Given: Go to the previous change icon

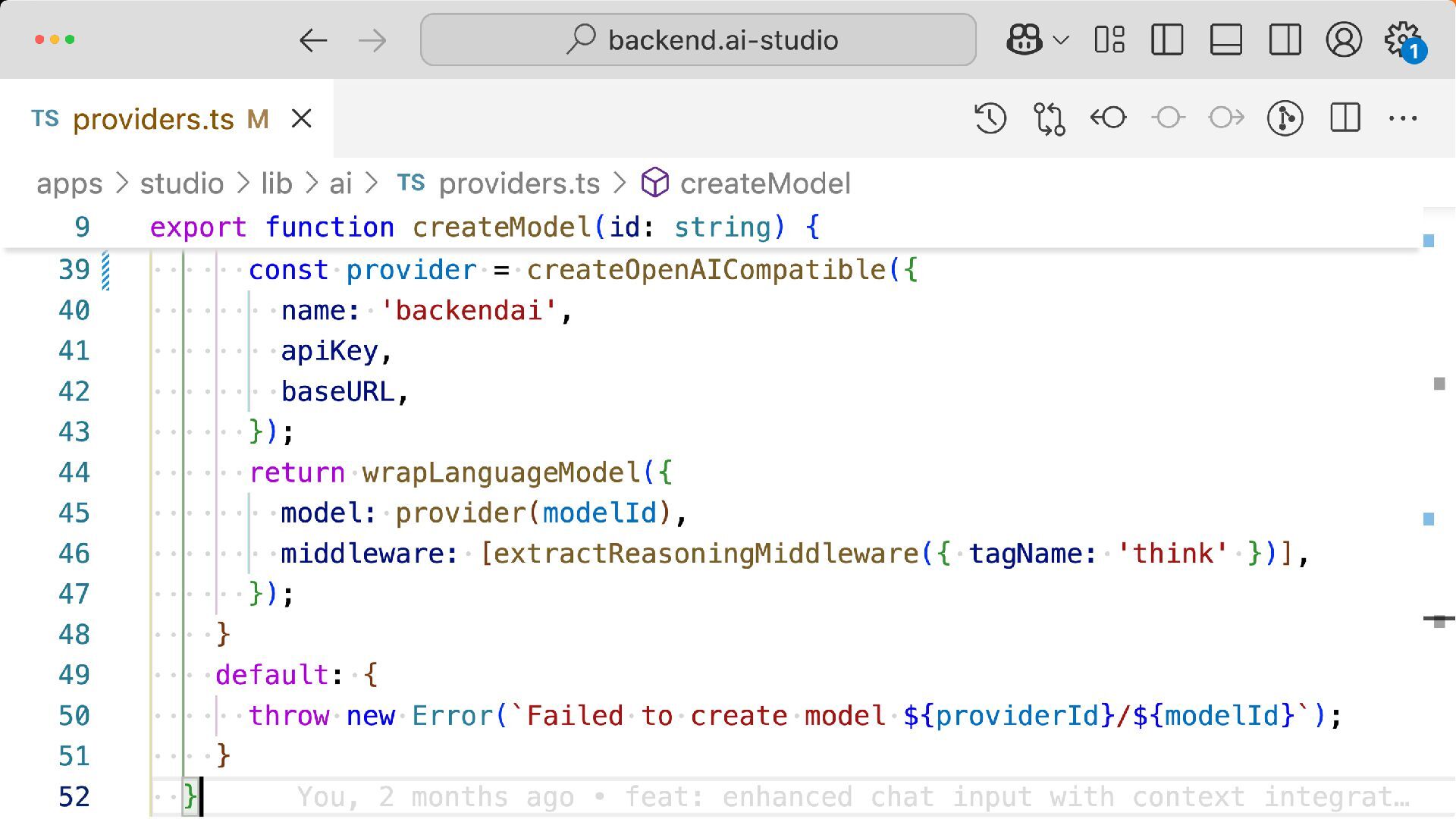Looking at the screenshot, I should point(1108,118).
